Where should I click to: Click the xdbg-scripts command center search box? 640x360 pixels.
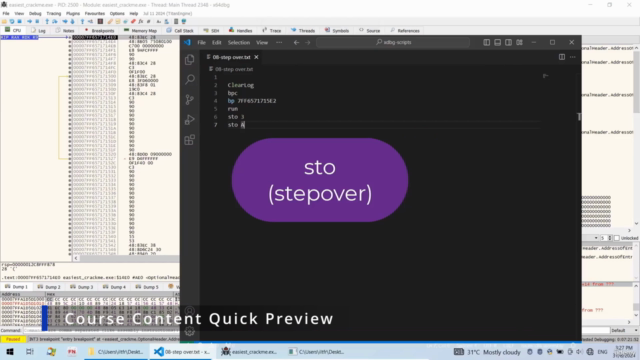tap(393, 42)
